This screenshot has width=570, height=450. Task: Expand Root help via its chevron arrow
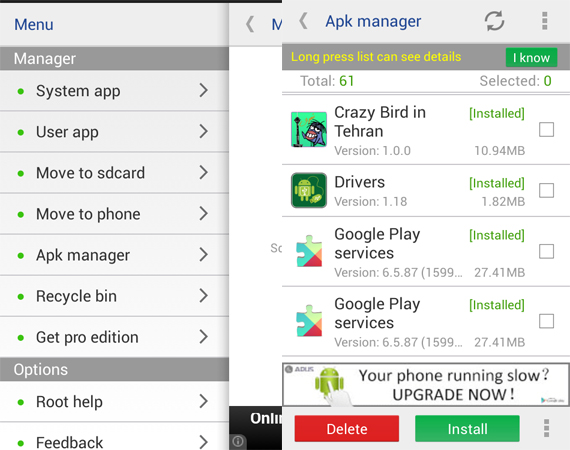click(x=204, y=401)
